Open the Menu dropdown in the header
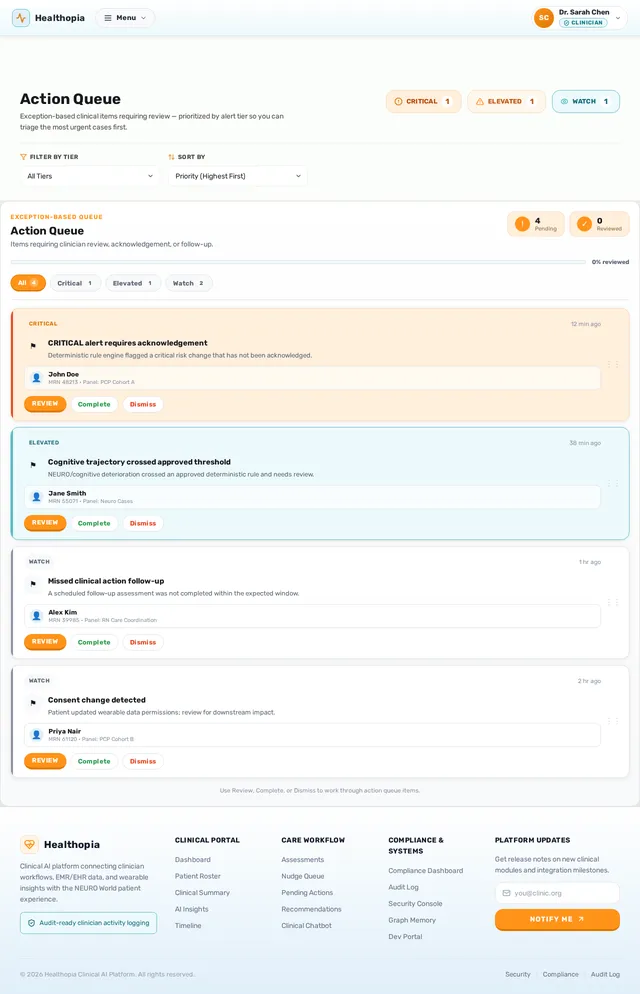Image resolution: width=640 pixels, height=994 pixels. [125, 18]
